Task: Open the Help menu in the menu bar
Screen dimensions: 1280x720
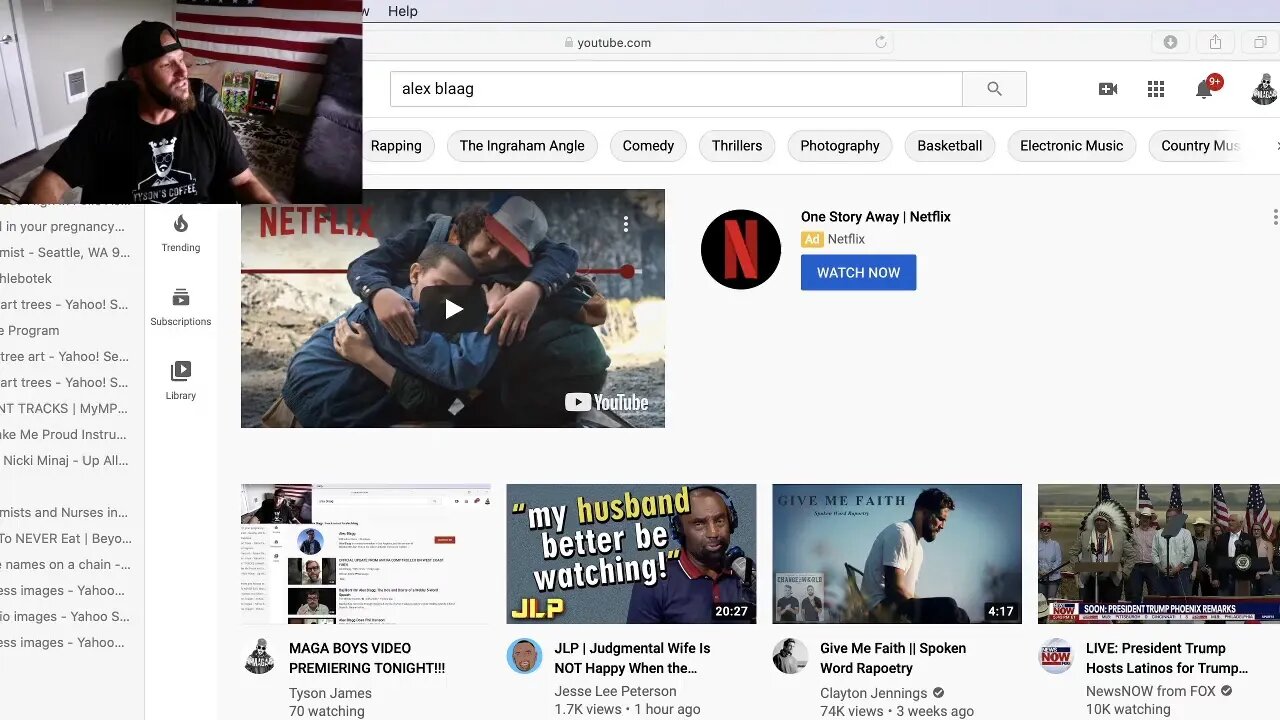Action: coord(403,11)
